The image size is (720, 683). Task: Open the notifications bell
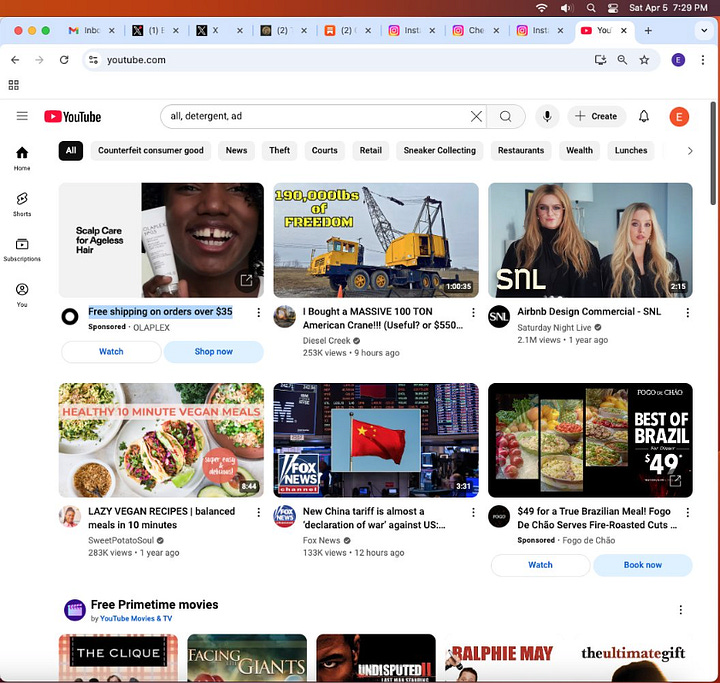pyautogui.click(x=644, y=116)
